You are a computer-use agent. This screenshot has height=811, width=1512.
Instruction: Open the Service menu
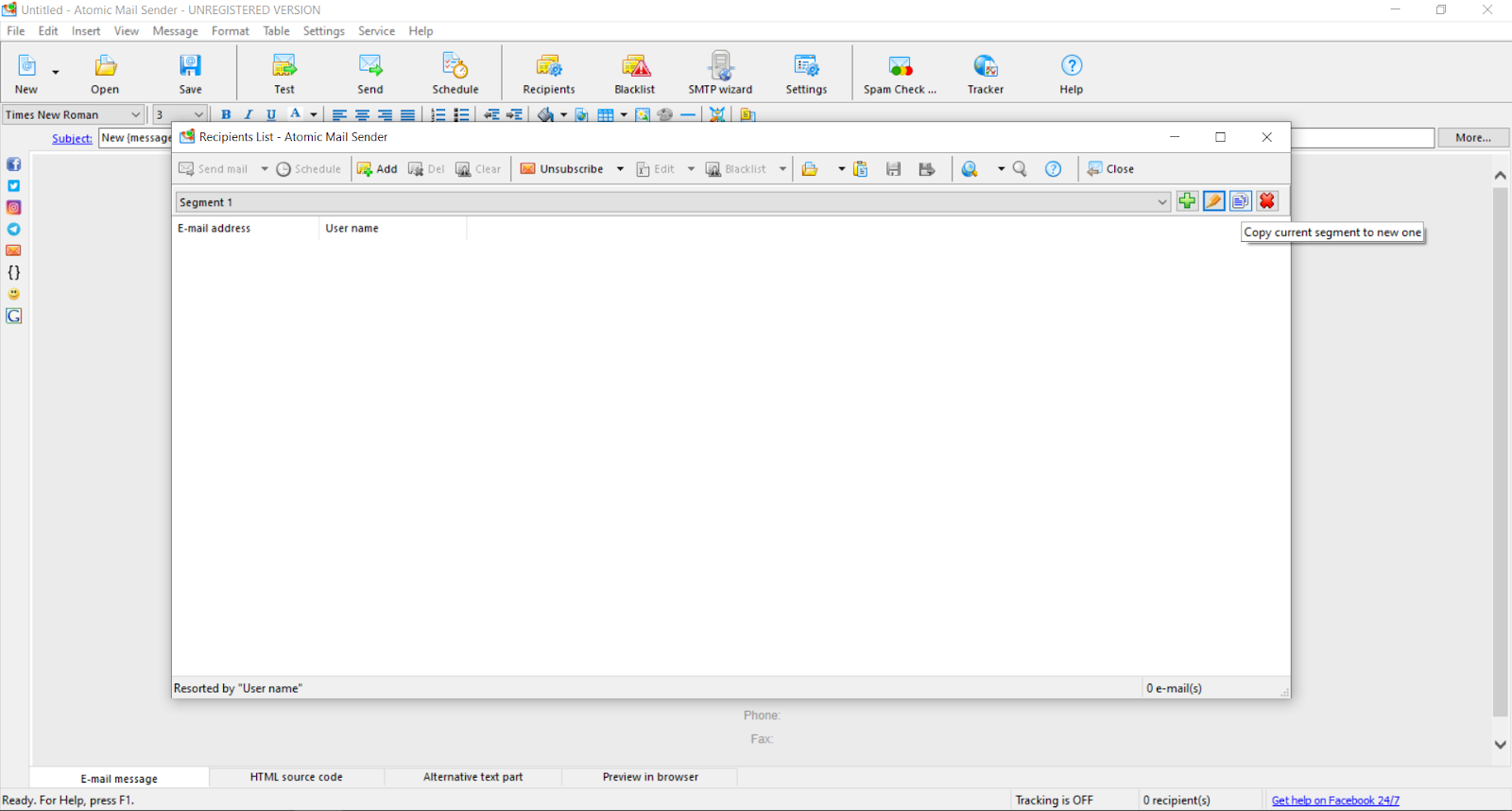(376, 31)
